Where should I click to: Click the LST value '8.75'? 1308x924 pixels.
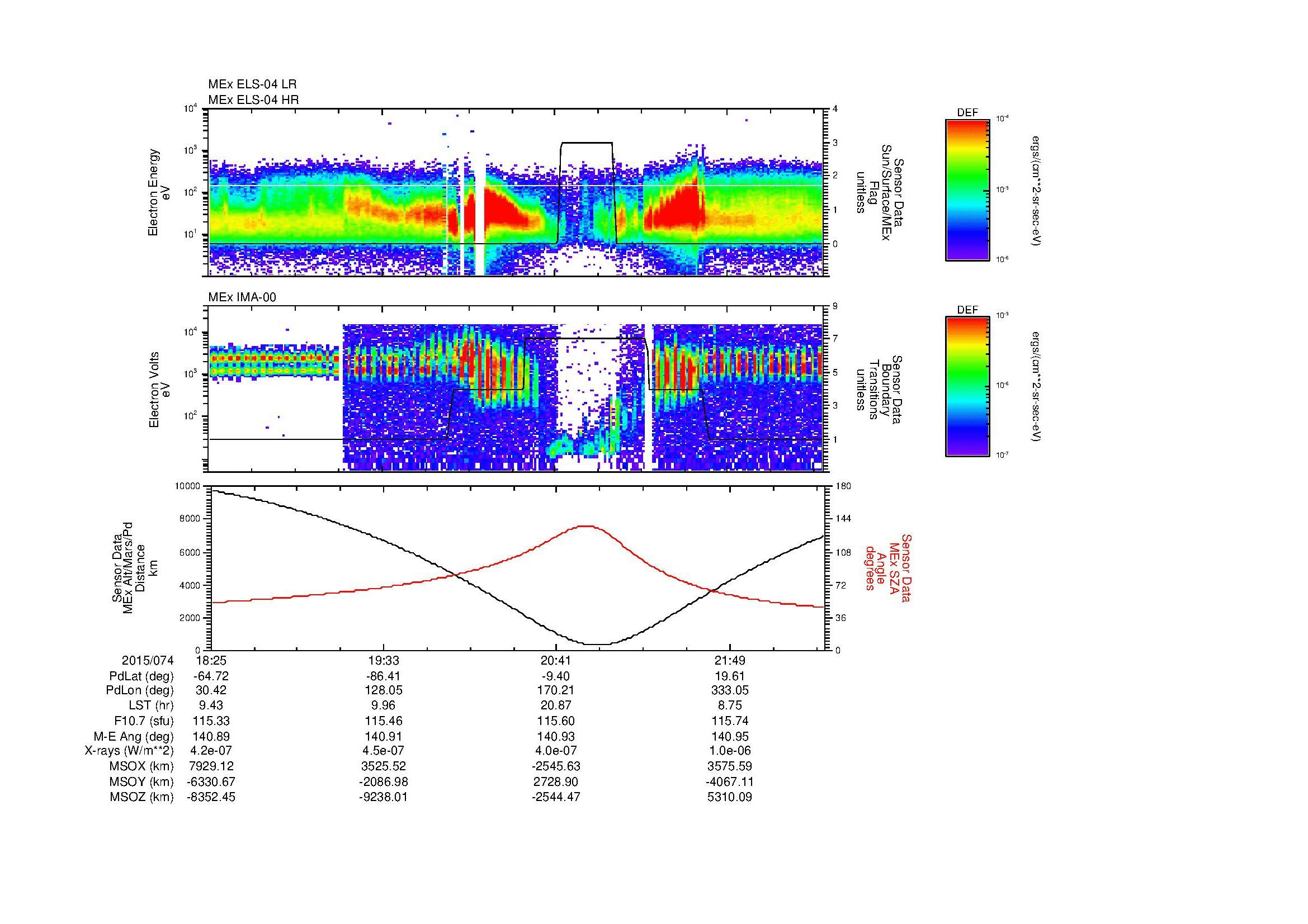[x=730, y=706]
